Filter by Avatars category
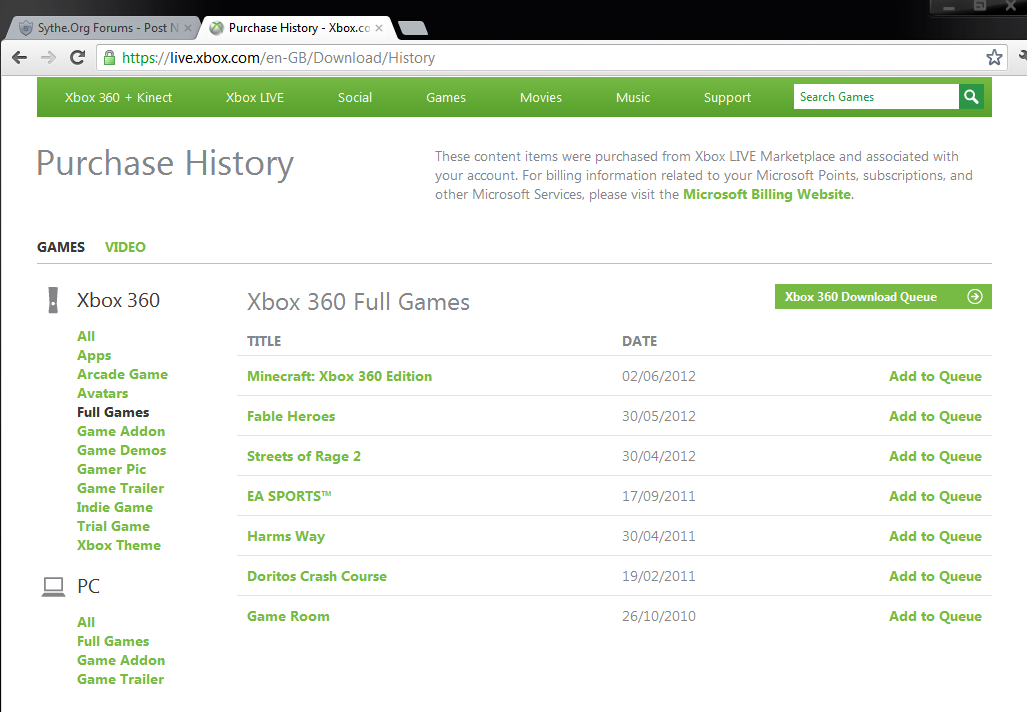This screenshot has height=712, width=1027. click(x=103, y=393)
